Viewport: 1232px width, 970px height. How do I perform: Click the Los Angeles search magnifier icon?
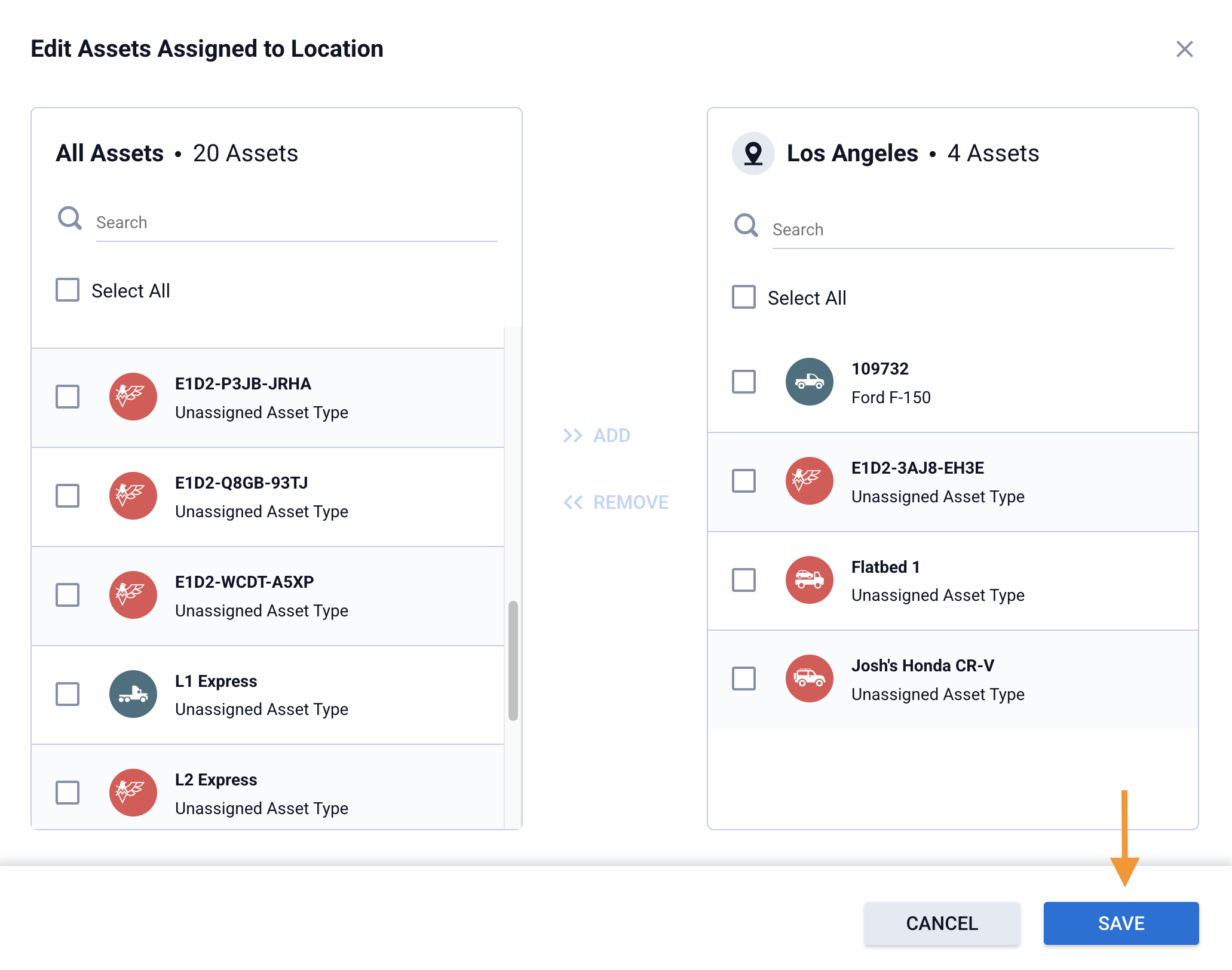[x=746, y=226]
